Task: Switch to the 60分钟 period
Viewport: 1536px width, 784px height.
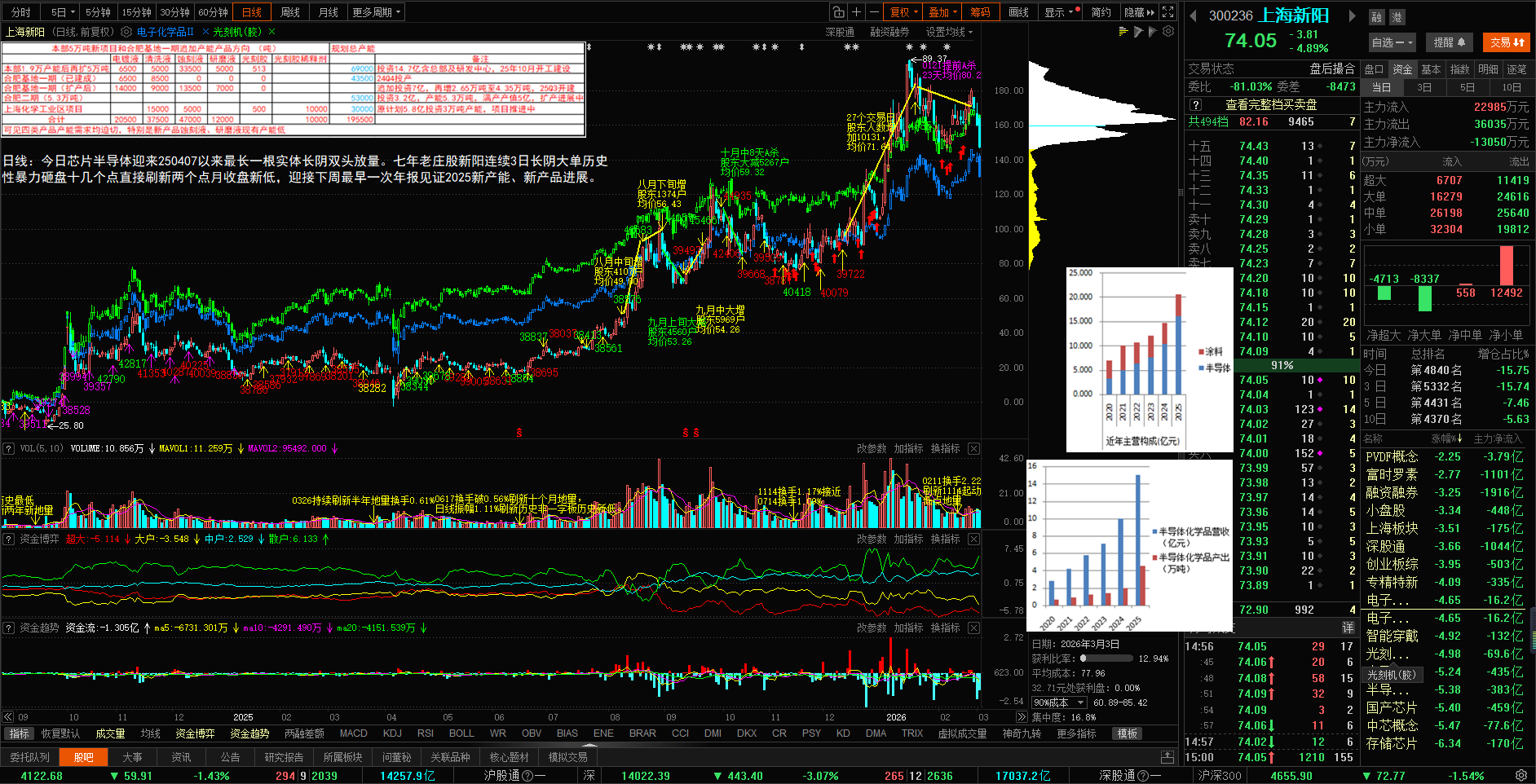Action: click(x=213, y=12)
